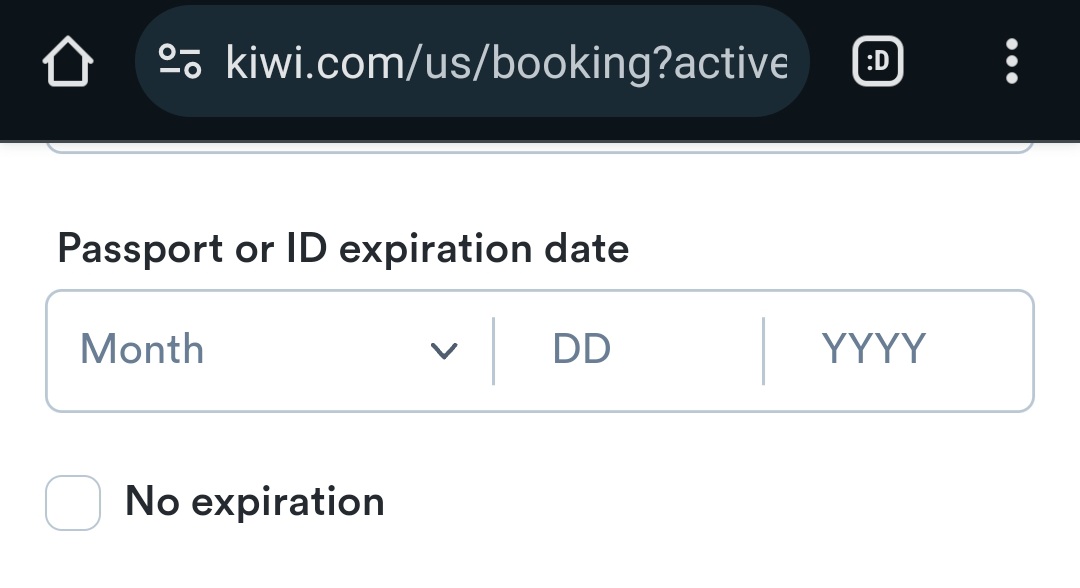Switch browser tabs using the tab switcher
This screenshot has width=1080, height=588.
(x=876, y=61)
